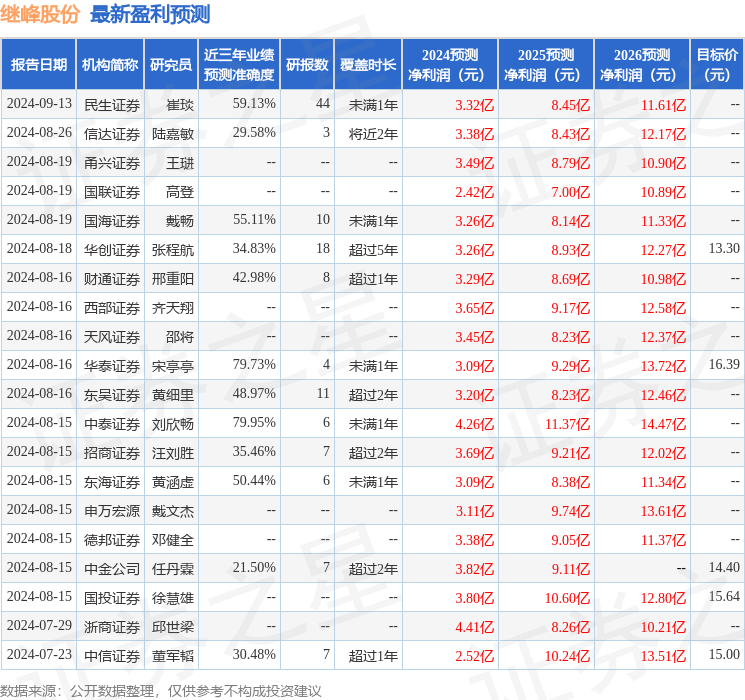Image resolution: width=745 pixels, height=700 pixels.
Task: Select the 国海证券 institution cell
Action: click(x=112, y=221)
